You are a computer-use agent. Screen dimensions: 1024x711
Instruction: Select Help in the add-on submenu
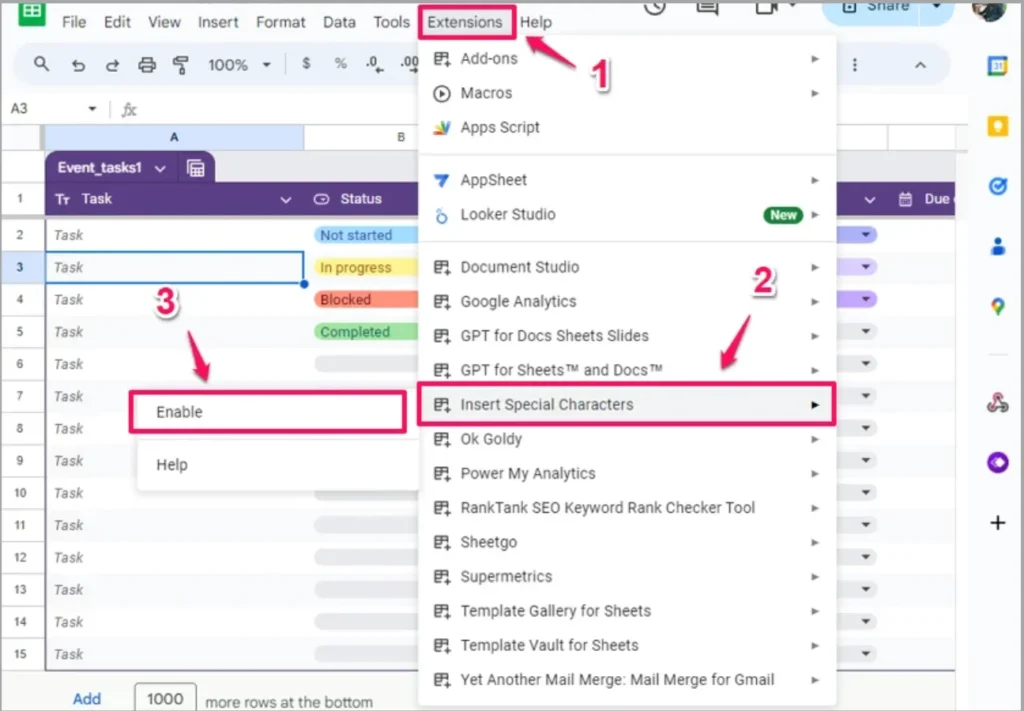(278, 465)
